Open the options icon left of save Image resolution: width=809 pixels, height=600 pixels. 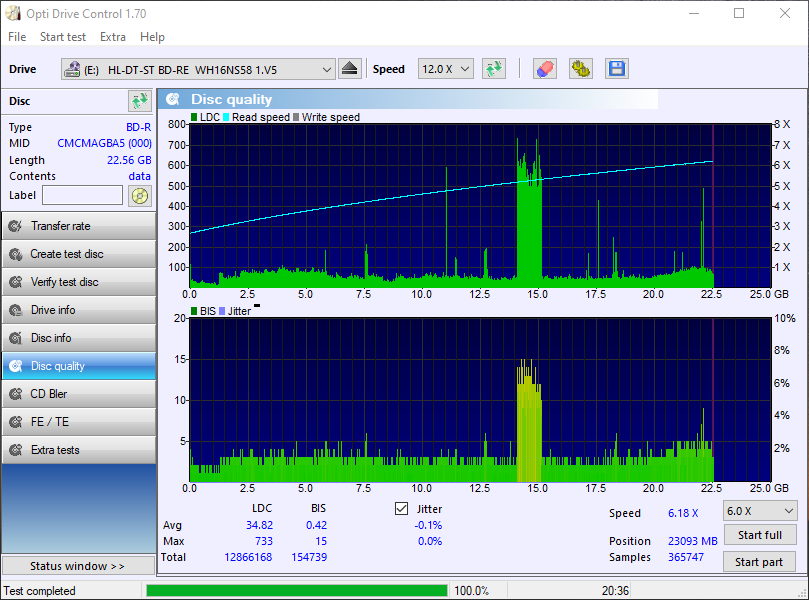pos(581,69)
